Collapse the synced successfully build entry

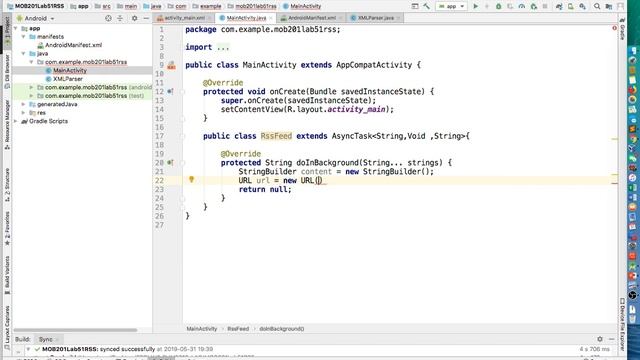pyautogui.click(x=28, y=349)
